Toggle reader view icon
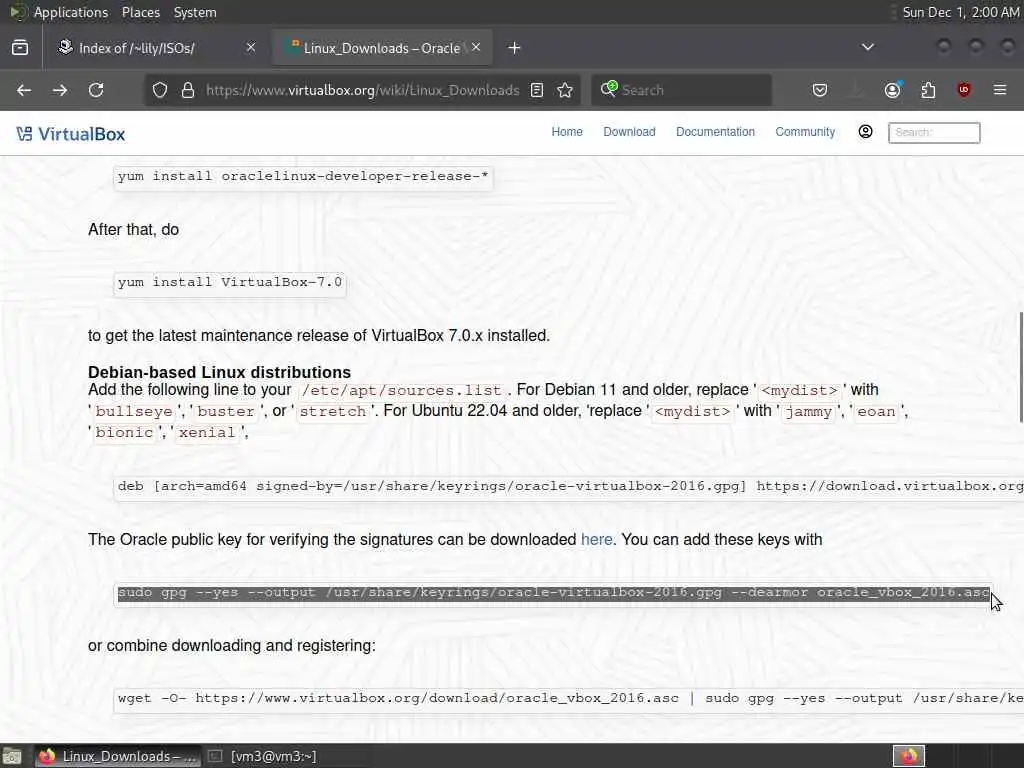Screen dimensions: 1024x768 tap(537, 90)
